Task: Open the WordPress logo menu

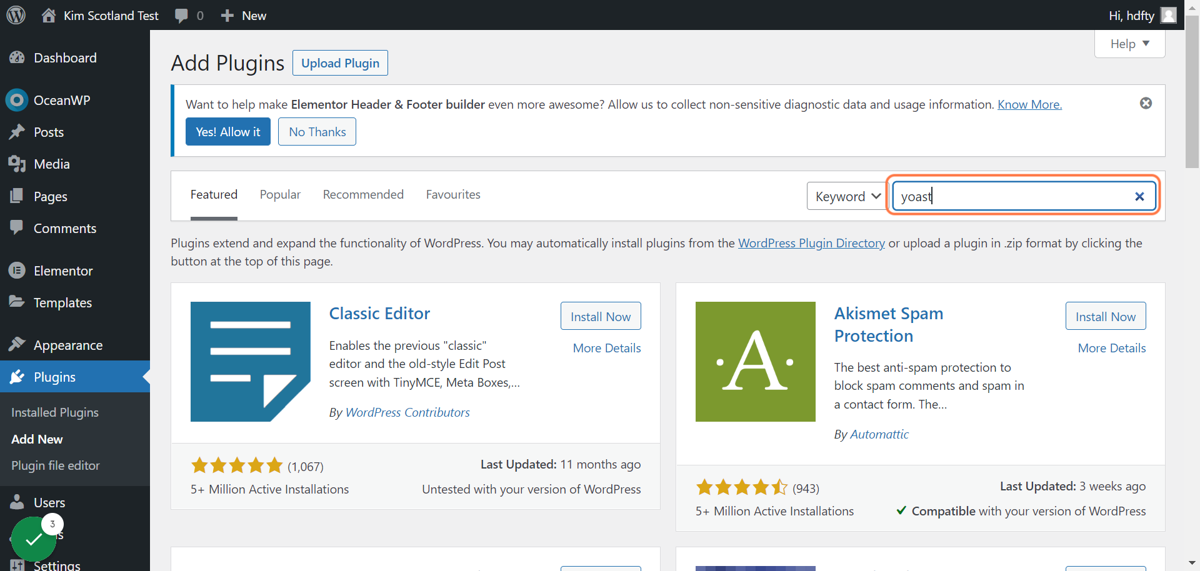Action: click(16, 15)
